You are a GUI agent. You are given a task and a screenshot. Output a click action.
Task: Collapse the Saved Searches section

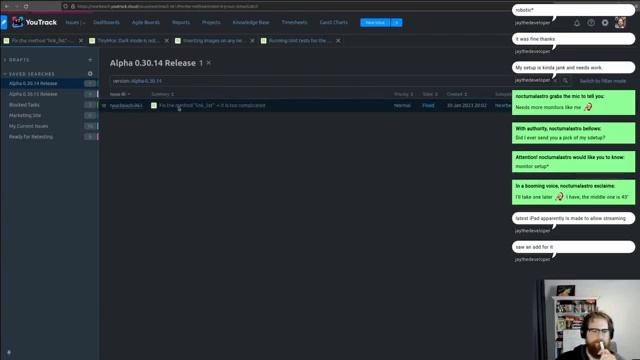pyautogui.click(x=5, y=74)
